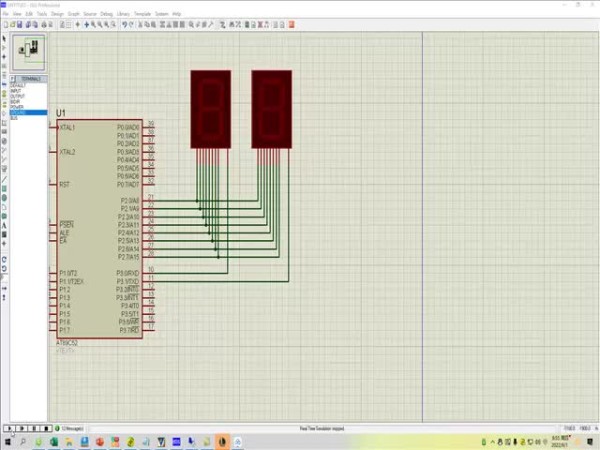The height and width of the screenshot is (450, 600).
Task: Click the Undo icon in toolbar
Action: click(x=125, y=23)
